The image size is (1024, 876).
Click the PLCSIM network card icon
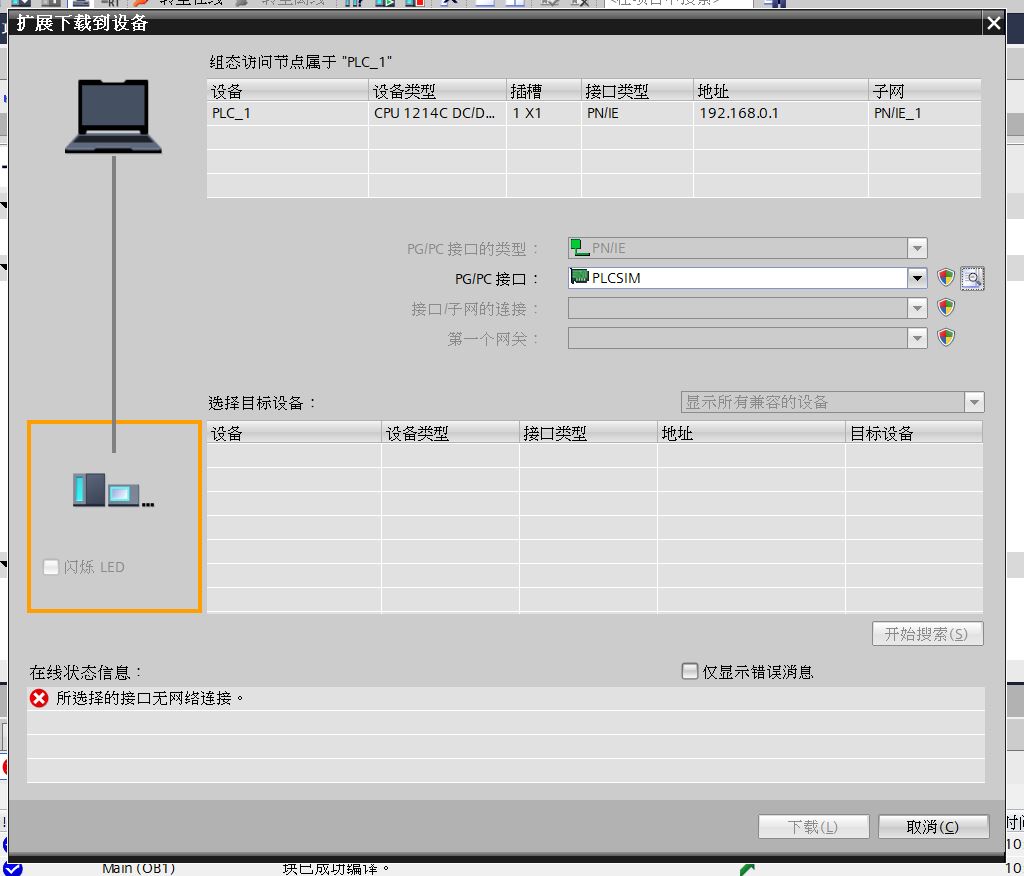click(x=579, y=278)
